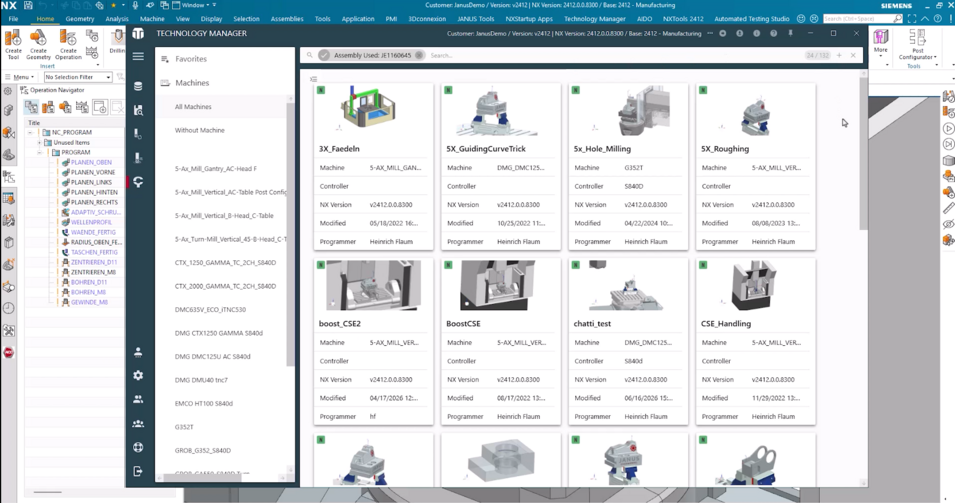The image size is (955, 503).
Task: Select the Machines section header
Action: pyautogui.click(x=192, y=83)
